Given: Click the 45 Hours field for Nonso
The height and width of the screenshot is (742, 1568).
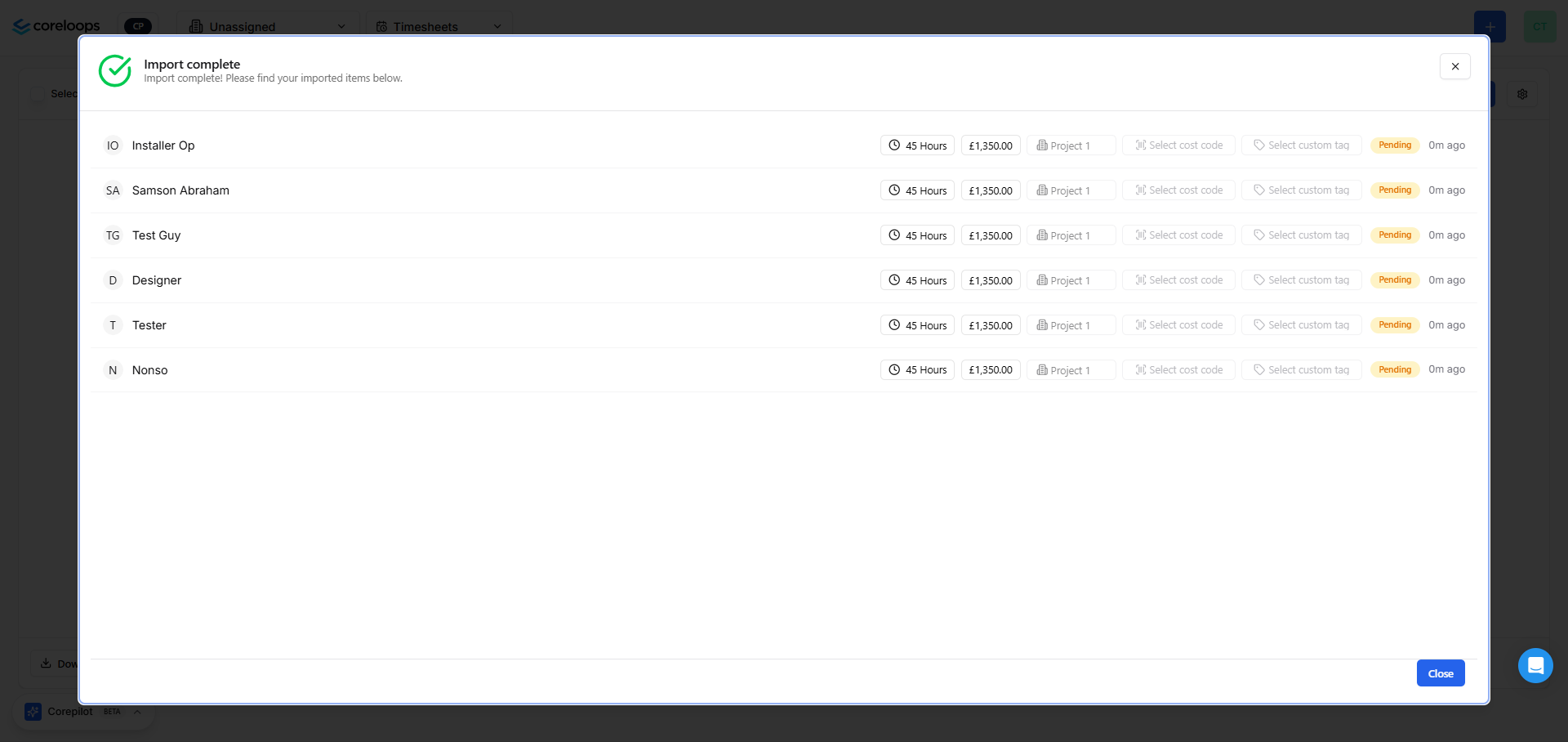Looking at the screenshot, I should click(917, 370).
